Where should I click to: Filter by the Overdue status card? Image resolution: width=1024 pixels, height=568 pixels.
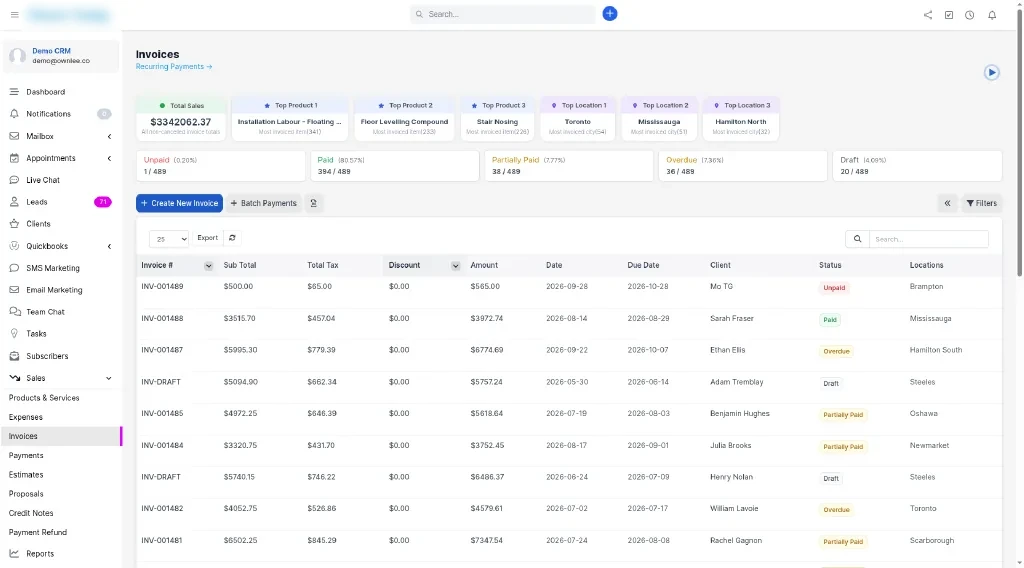tap(743, 166)
